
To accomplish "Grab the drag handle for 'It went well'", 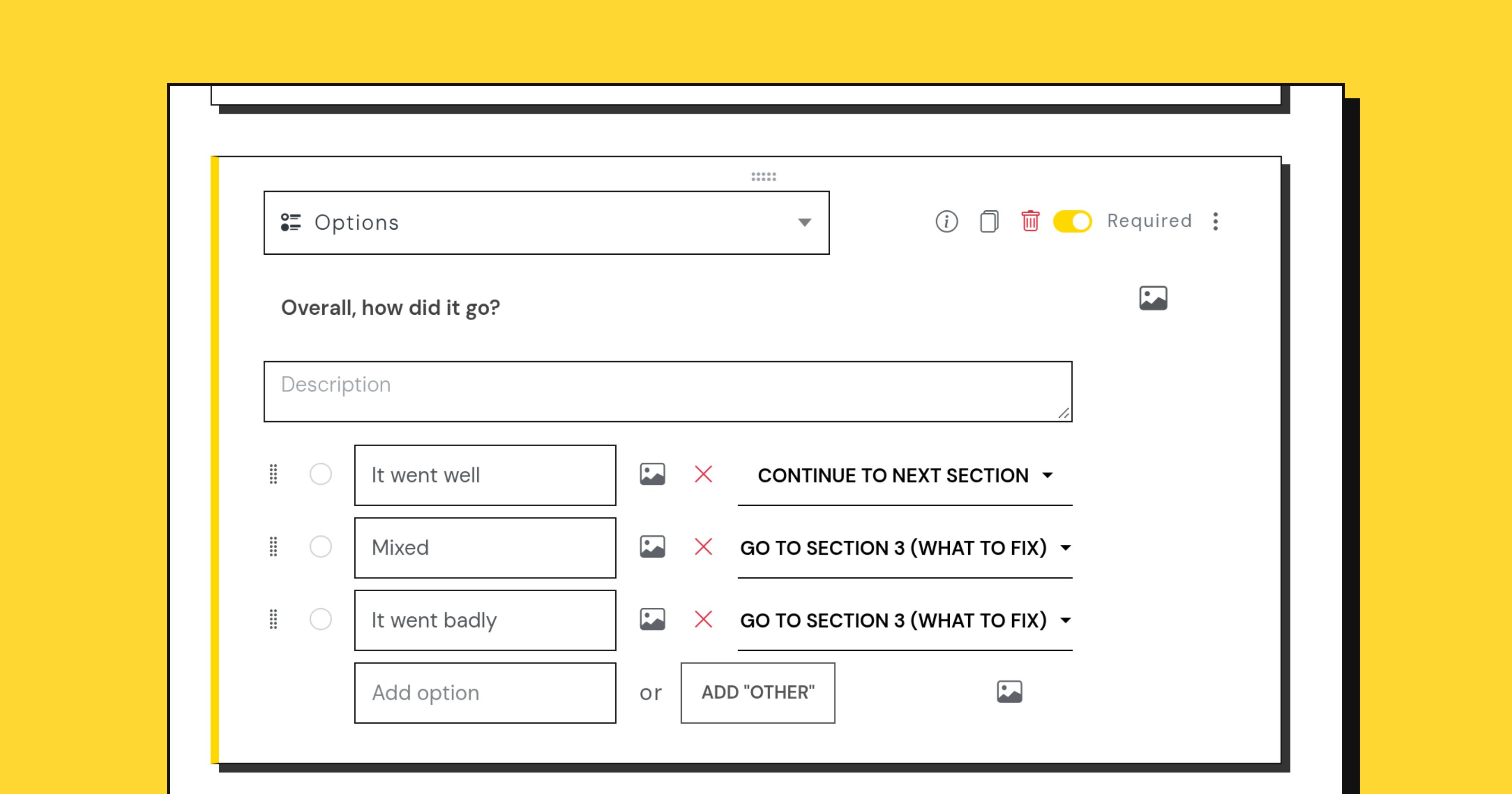I will click(274, 475).
